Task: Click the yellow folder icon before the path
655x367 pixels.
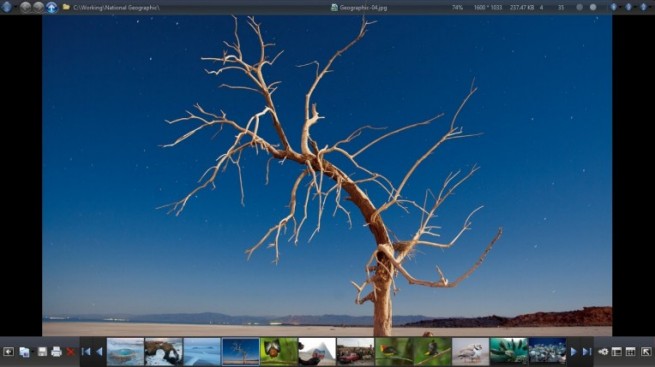Action: [66, 7]
